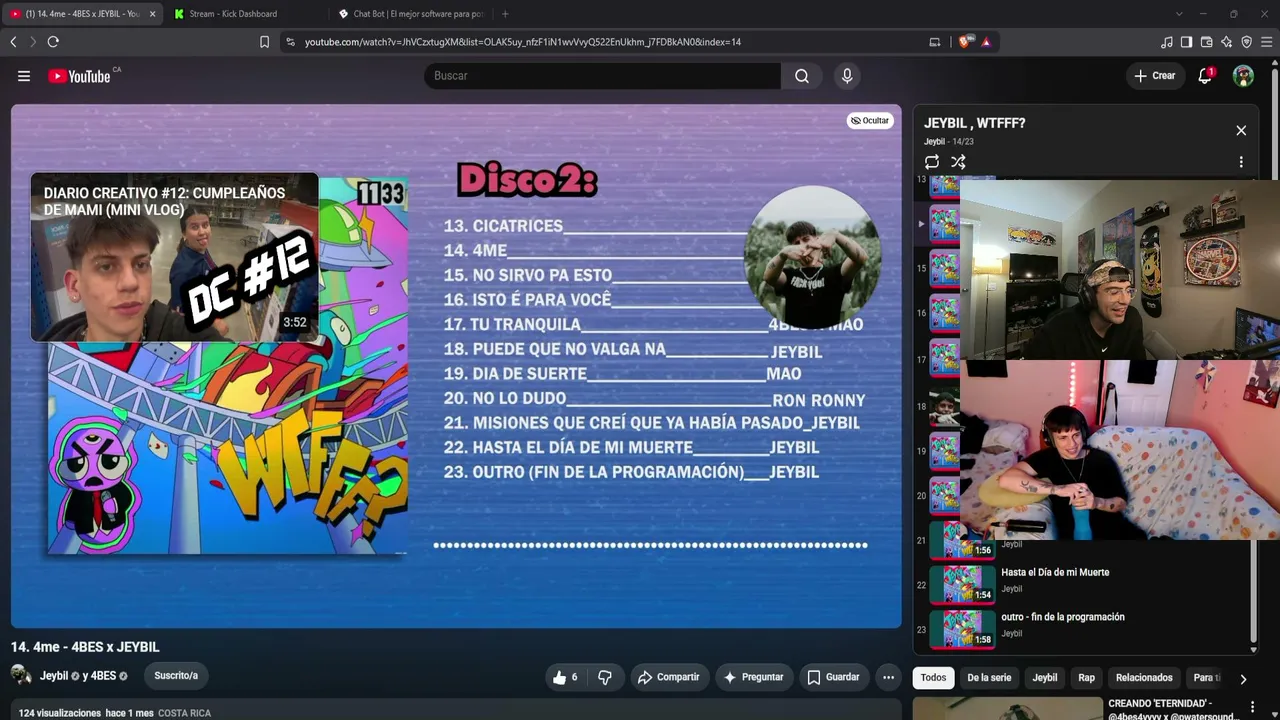Open the Brave Rewards triangle icon
Image resolution: width=1280 pixels, height=720 pixels.
[x=986, y=42]
